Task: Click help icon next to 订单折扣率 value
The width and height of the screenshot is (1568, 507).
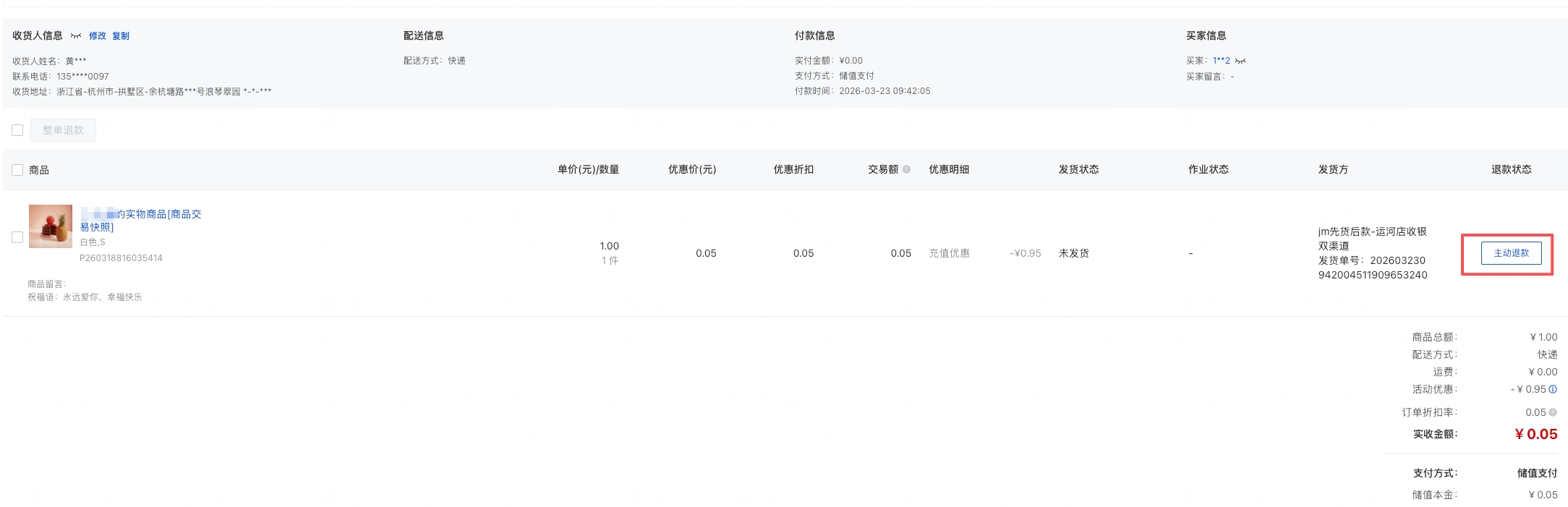Action: coord(1553,412)
